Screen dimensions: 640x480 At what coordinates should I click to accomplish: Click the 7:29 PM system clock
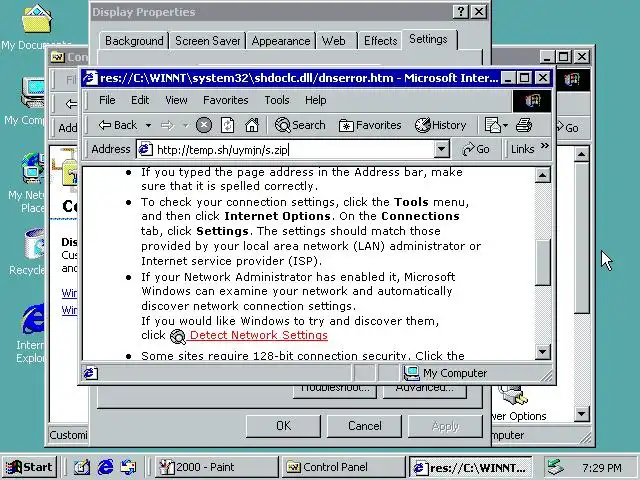[602, 467]
